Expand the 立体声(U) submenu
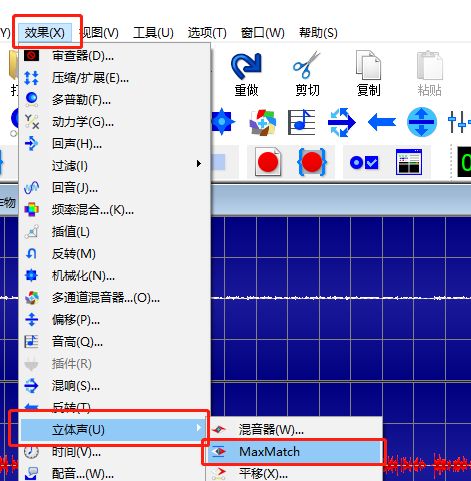 pyautogui.click(x=113, y=430)
